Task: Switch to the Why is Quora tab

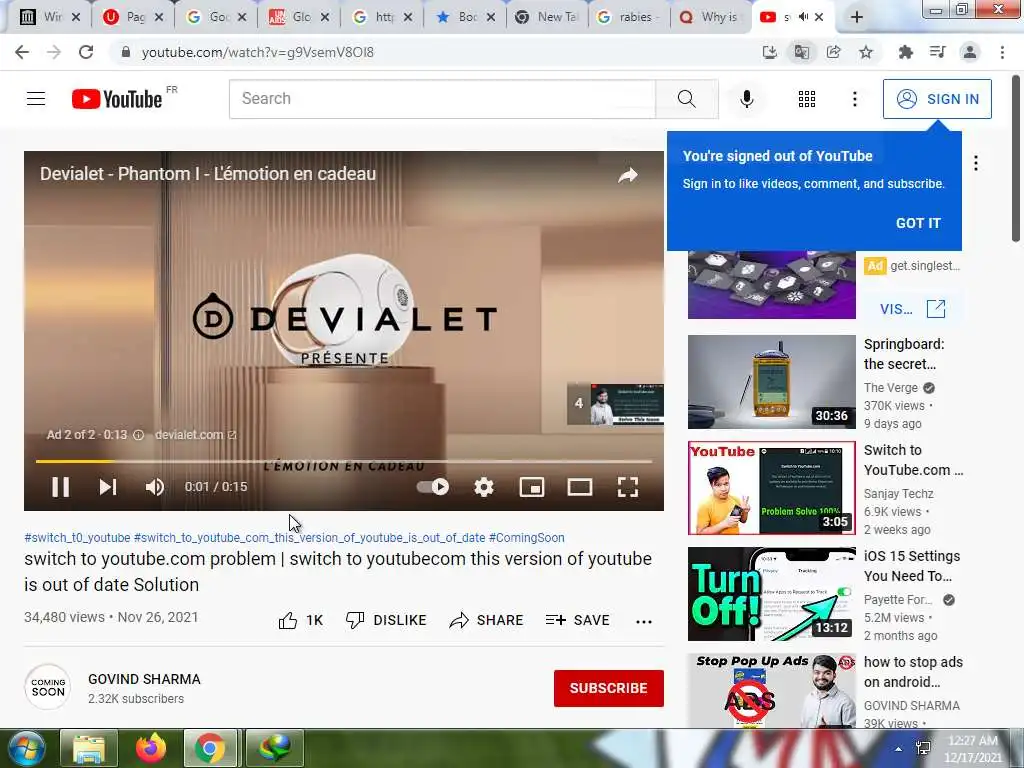Action: click(711, 17)
